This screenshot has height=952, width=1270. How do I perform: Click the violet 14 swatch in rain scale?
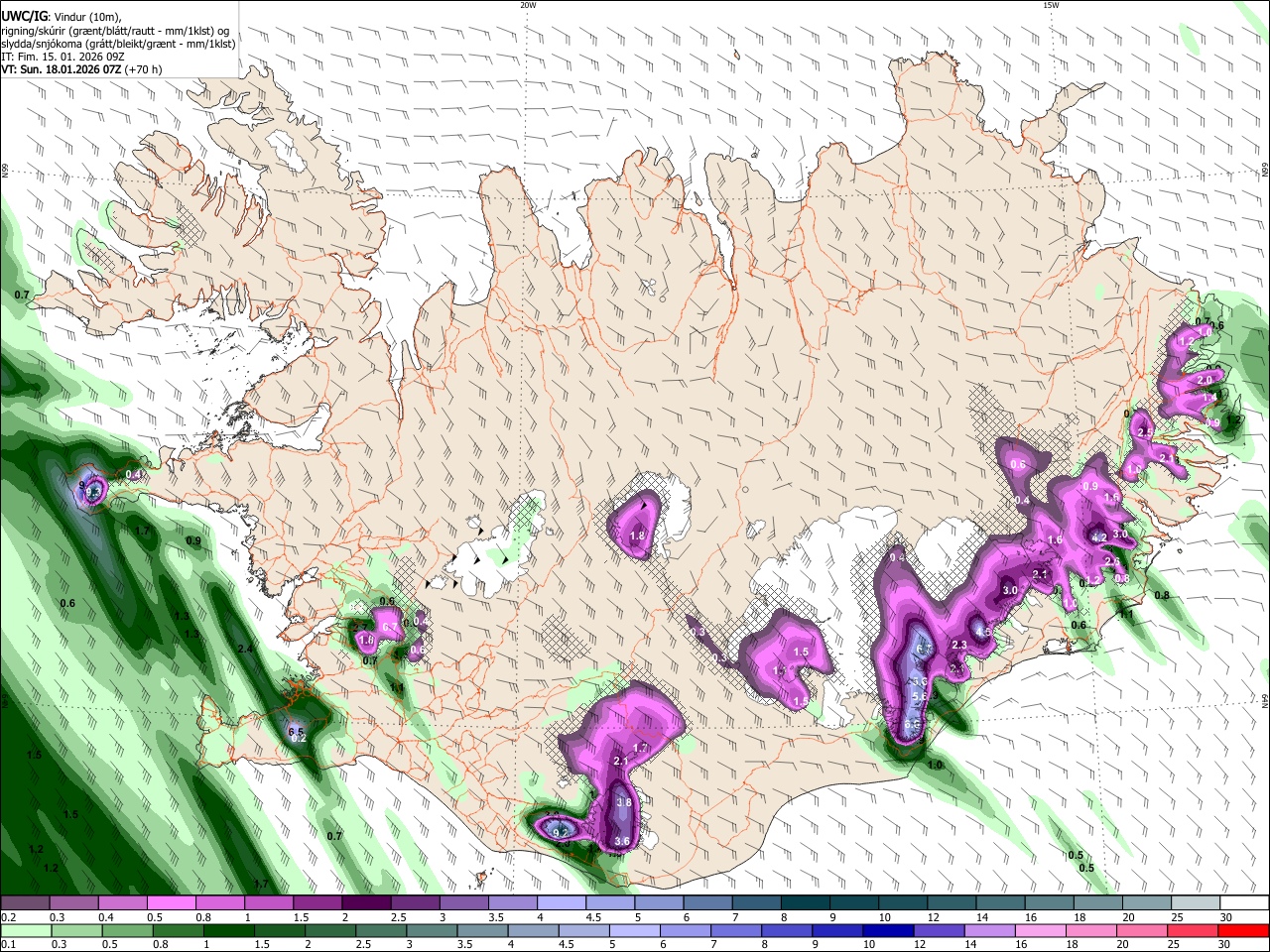(990, 930)
